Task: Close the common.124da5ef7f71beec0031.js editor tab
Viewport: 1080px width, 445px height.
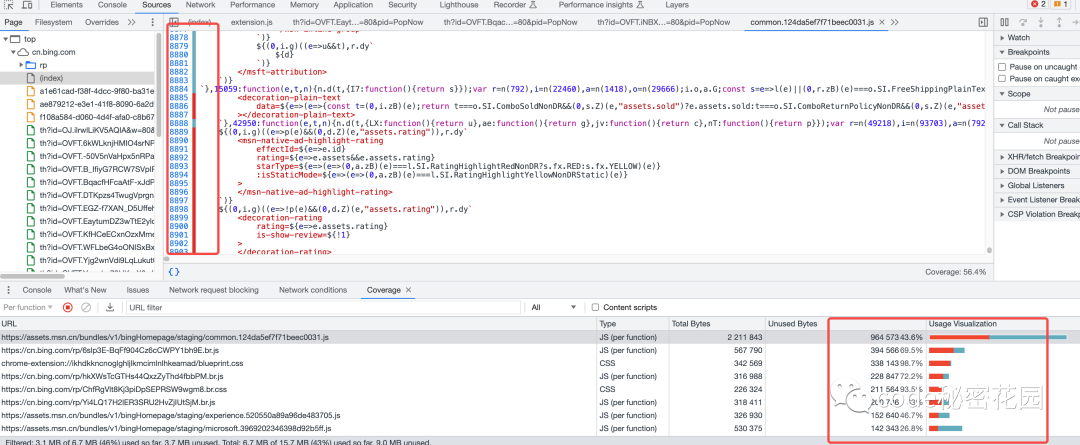Action: (881, 22)
